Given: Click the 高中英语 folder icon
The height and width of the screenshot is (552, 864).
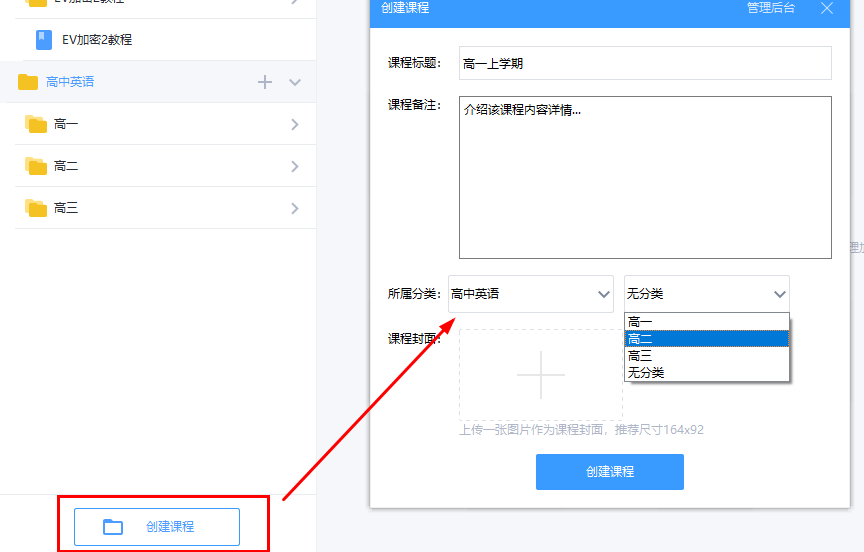Looking at the screenshot, I should pos(28,82).
